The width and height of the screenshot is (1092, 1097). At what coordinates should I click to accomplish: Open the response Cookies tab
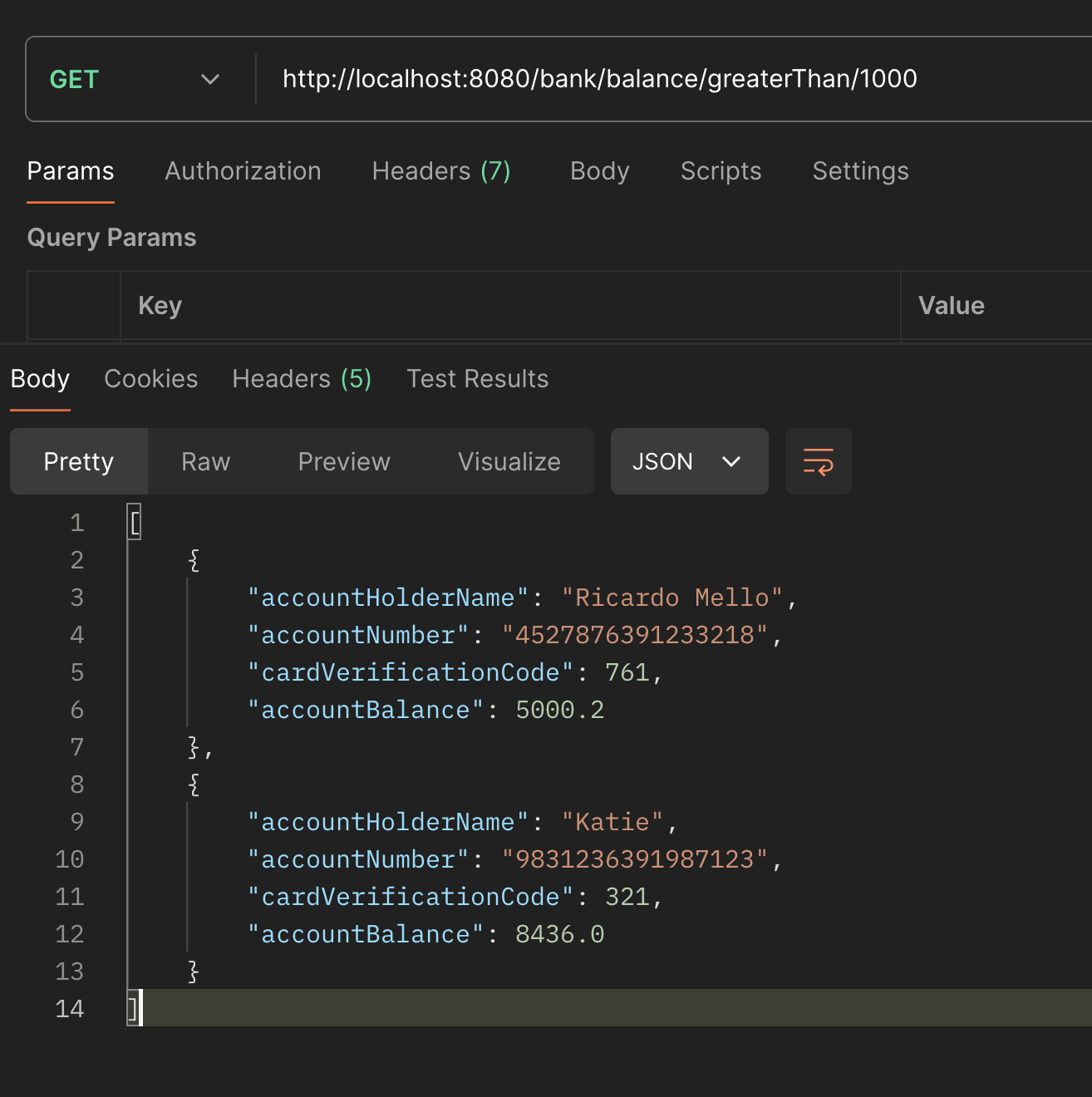tap(150, 379)
